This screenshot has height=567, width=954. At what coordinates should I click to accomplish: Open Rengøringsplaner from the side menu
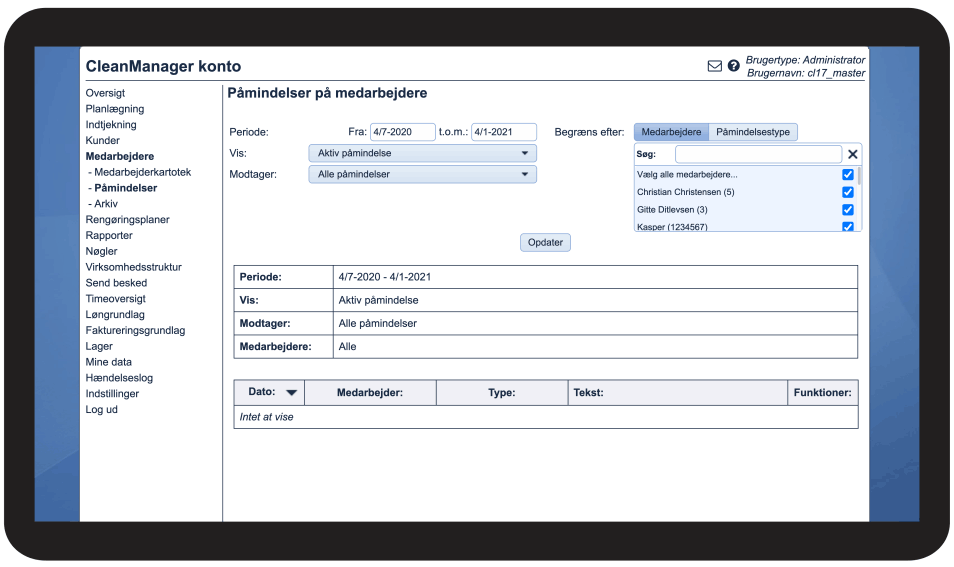tap(127, 220)
